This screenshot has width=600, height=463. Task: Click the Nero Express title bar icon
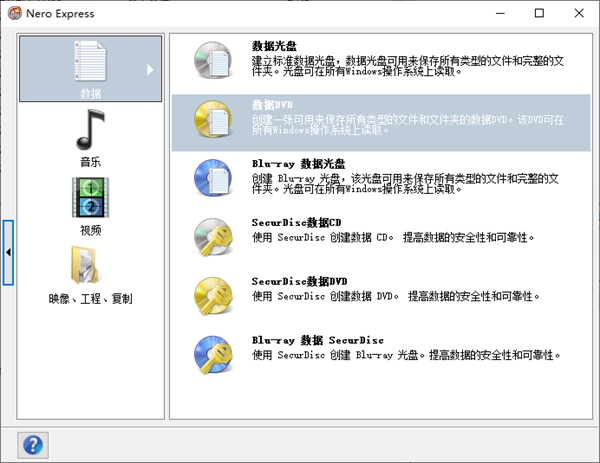(14, 14)
